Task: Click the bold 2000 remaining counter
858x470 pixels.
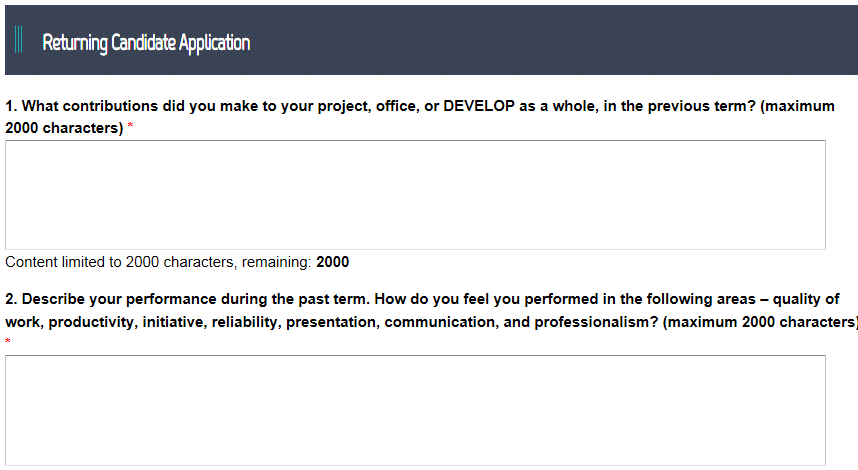Action: tap(333, 263)
